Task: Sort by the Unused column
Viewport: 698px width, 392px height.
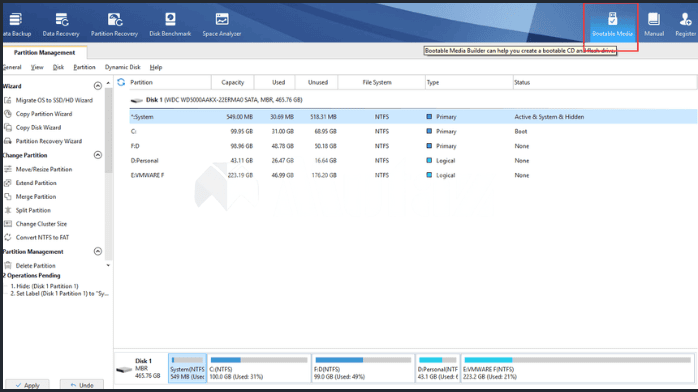Action: [x=317, y=82]
